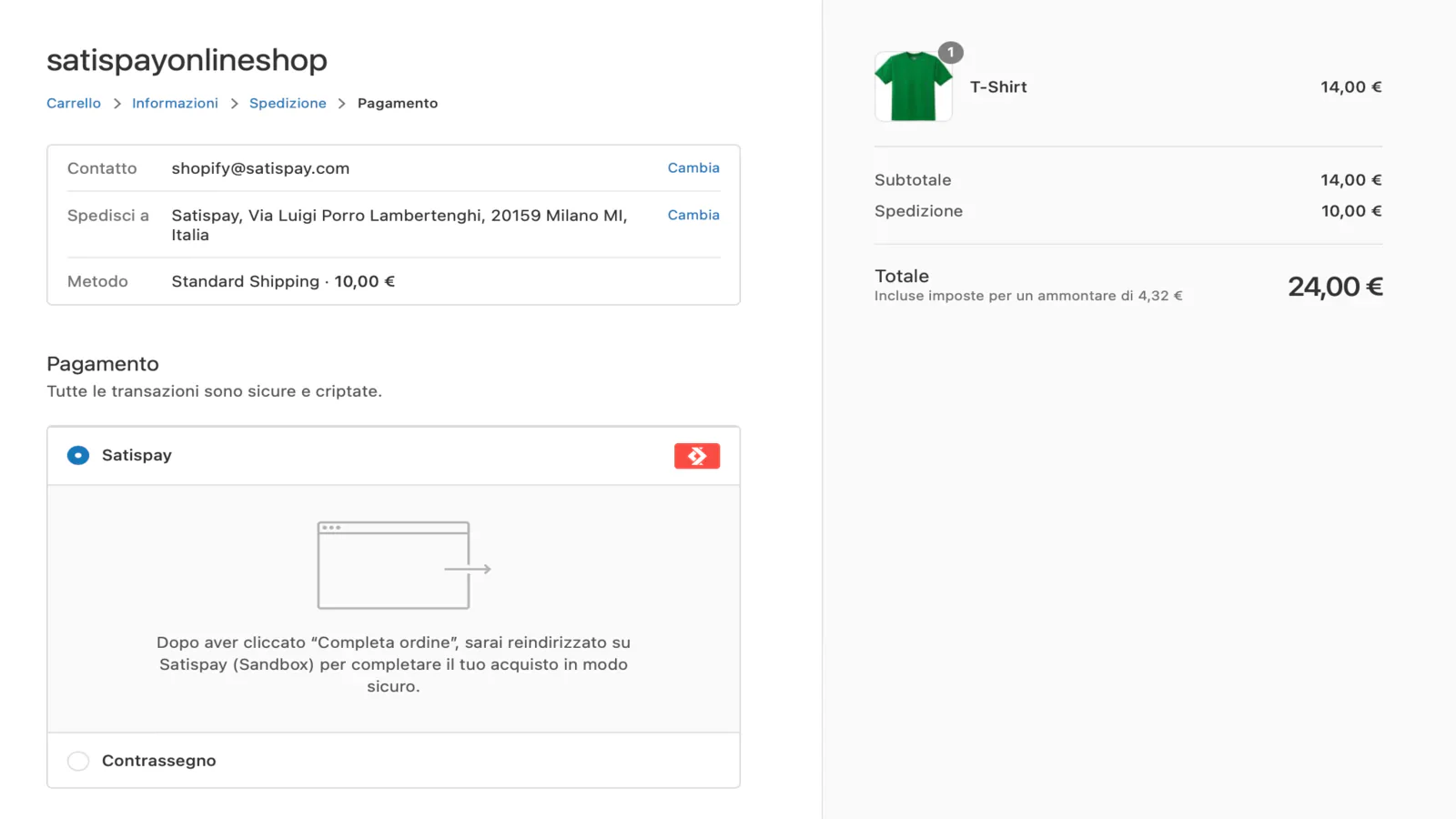Click the Spedisci a row label

(108, 216)
